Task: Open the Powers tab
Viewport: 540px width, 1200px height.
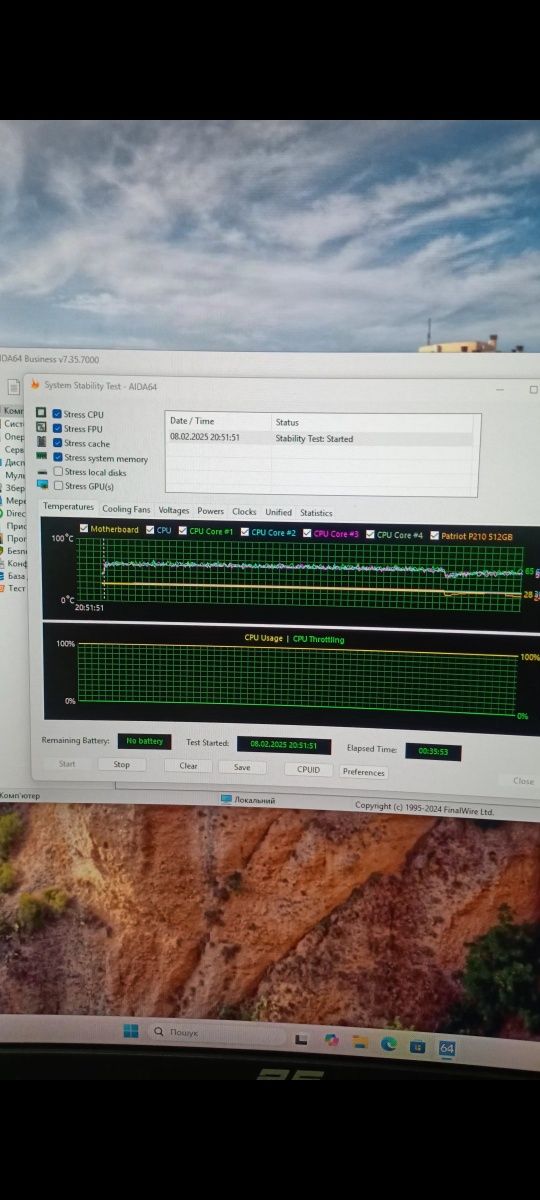Action: [x=210, y=511]
